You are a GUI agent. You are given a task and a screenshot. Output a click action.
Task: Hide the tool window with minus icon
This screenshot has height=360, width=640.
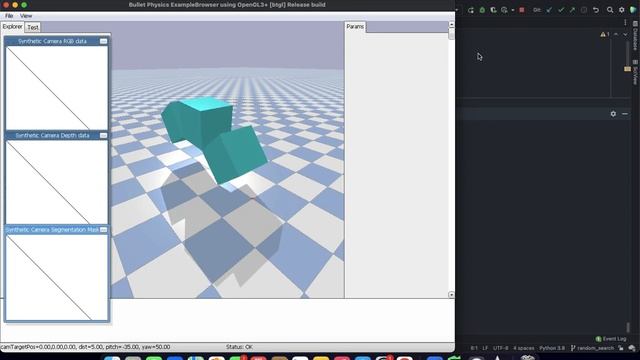pyautogui.click(x=625, y=114)
